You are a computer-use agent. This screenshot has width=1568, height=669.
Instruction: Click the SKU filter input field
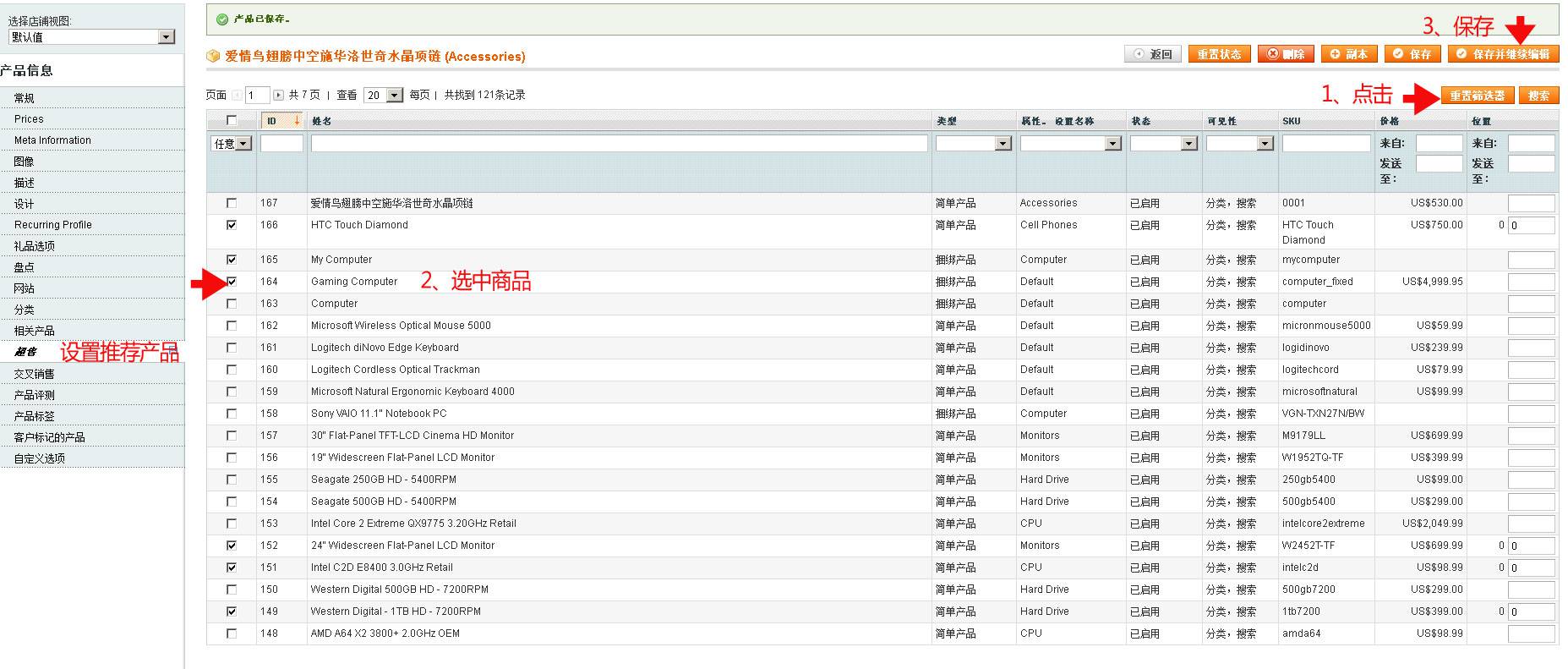1325,144
